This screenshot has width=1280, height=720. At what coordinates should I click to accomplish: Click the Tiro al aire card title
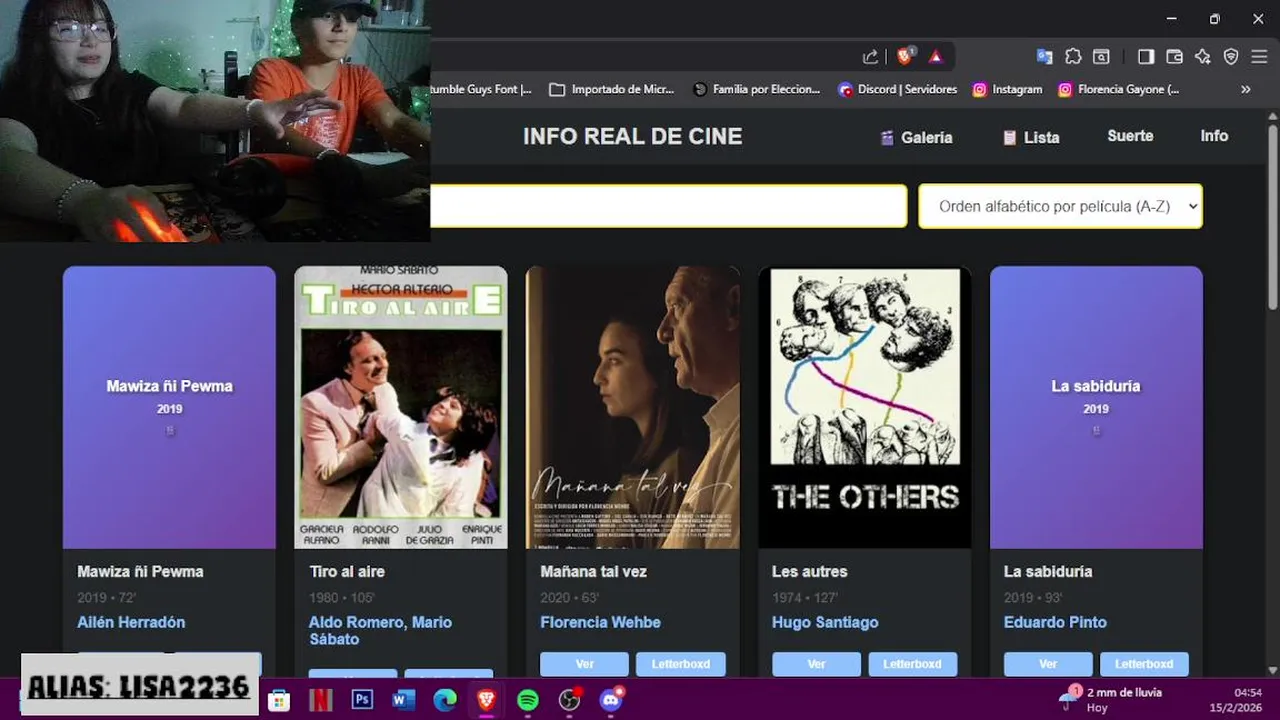pos(347,572)
